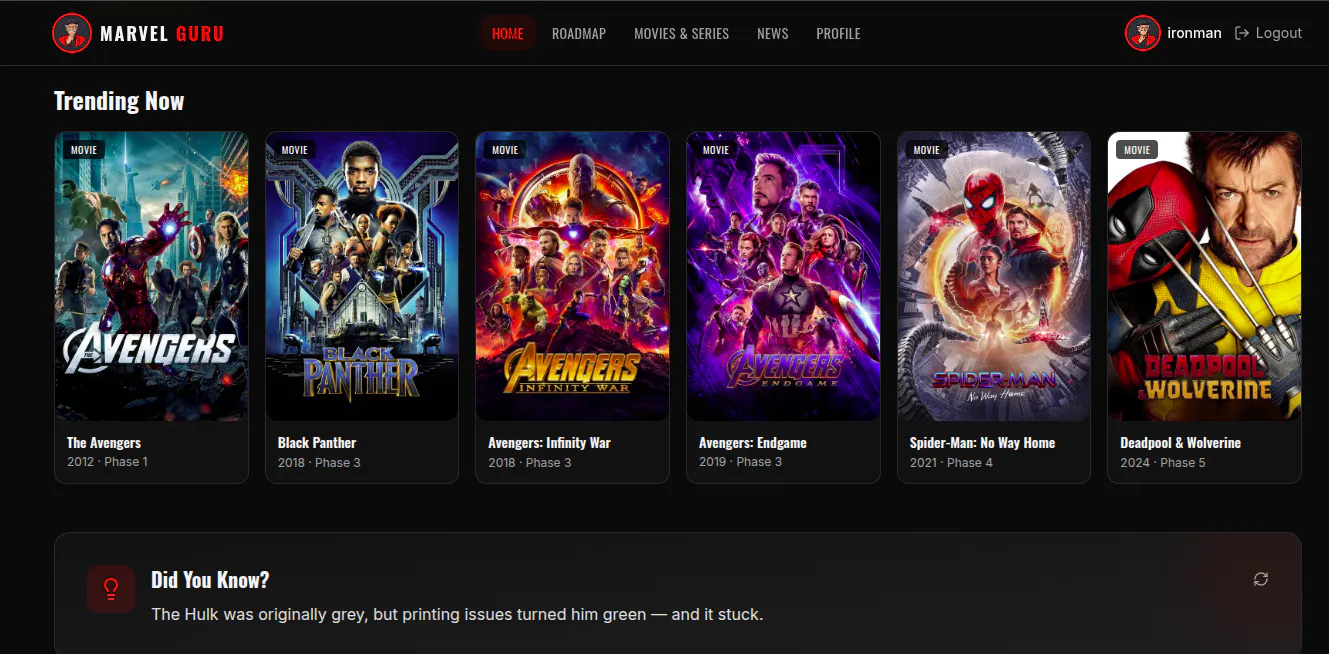Click Avengers: Endgame title text
The height and width of the screenshot is (654, 1329).
(753, 442)
